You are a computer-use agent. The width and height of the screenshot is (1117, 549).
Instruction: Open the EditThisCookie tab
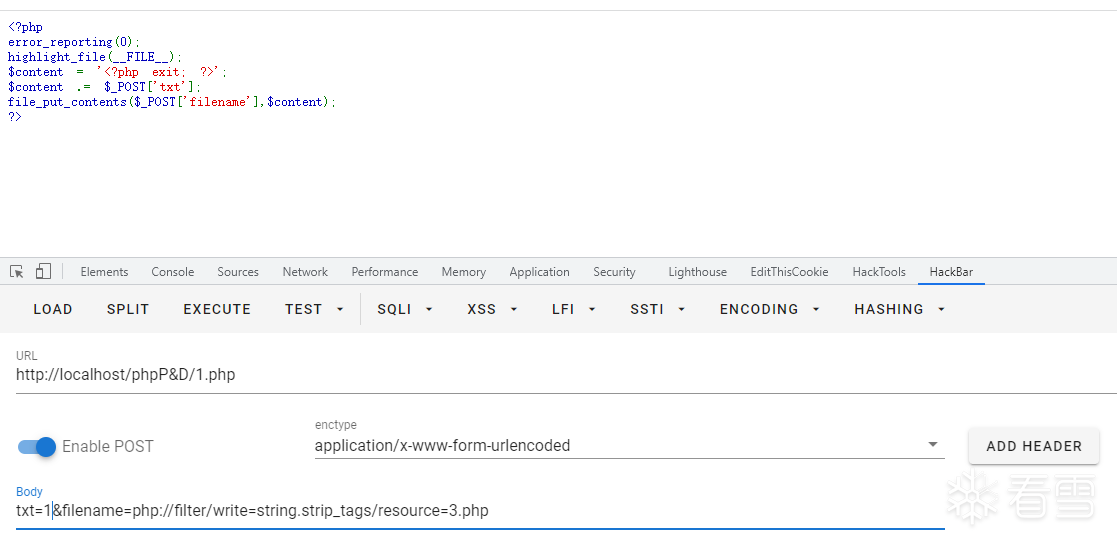click(789, 272)
